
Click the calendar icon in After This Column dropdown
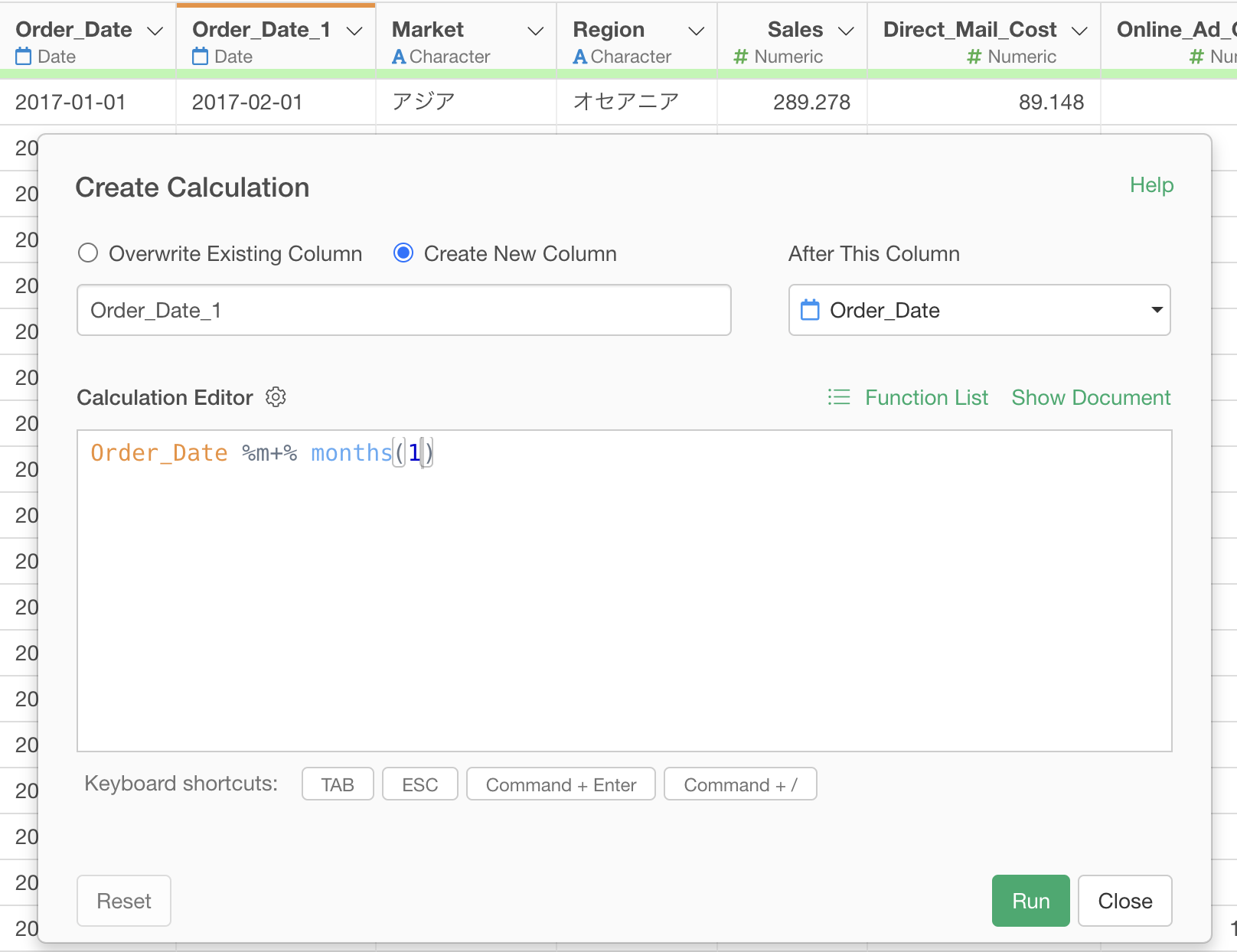pos(810,310)
